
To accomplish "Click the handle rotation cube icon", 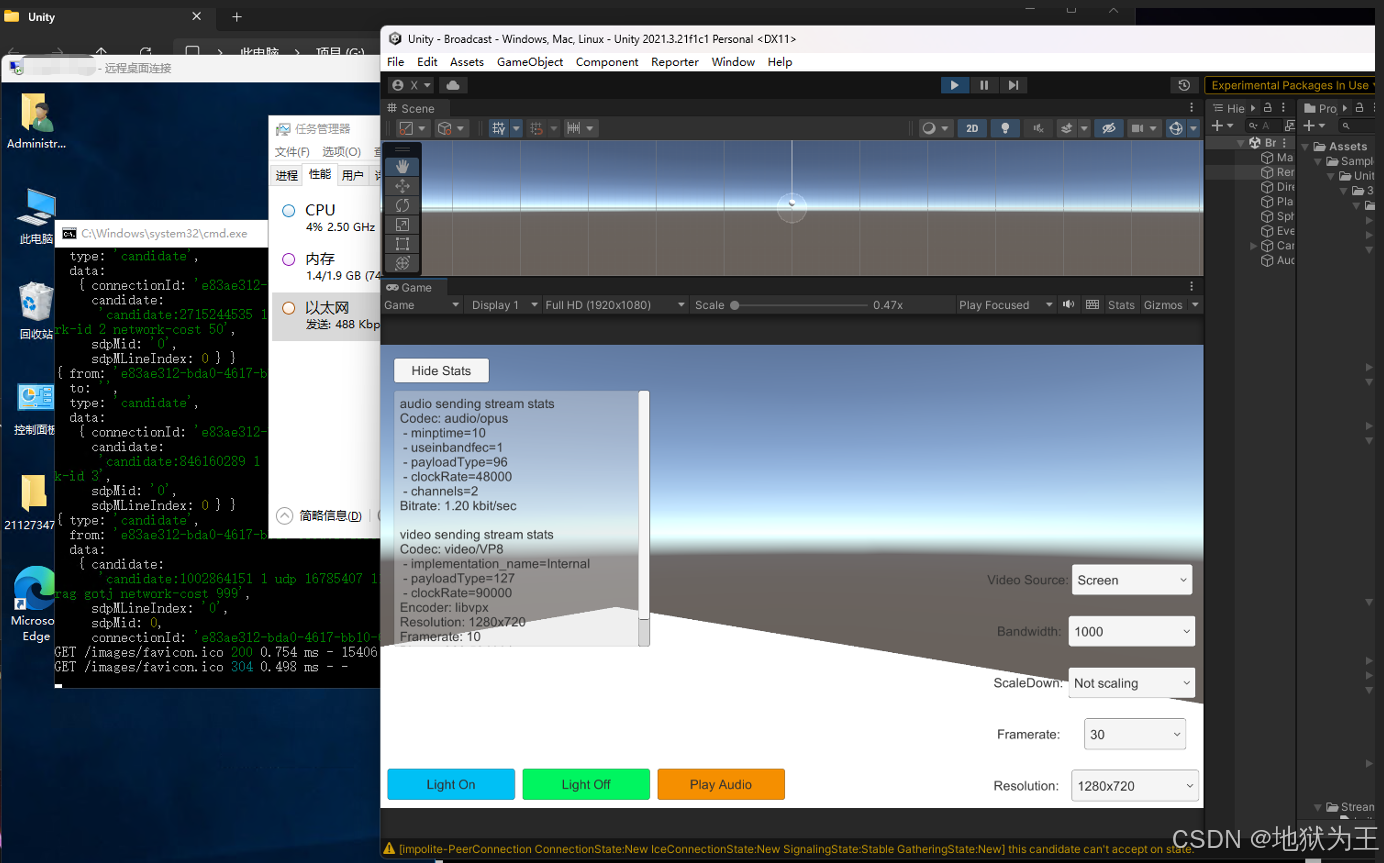I will (x=451, y=128).
